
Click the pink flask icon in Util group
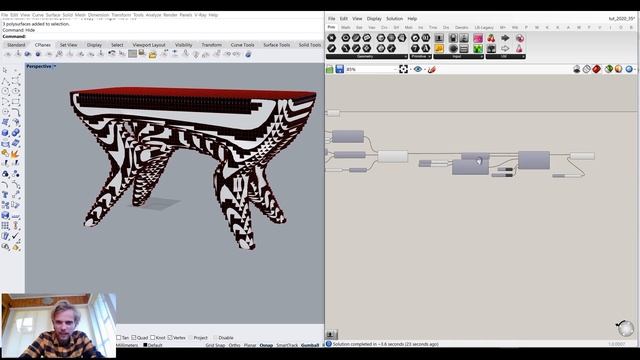[x=519, y=49]
